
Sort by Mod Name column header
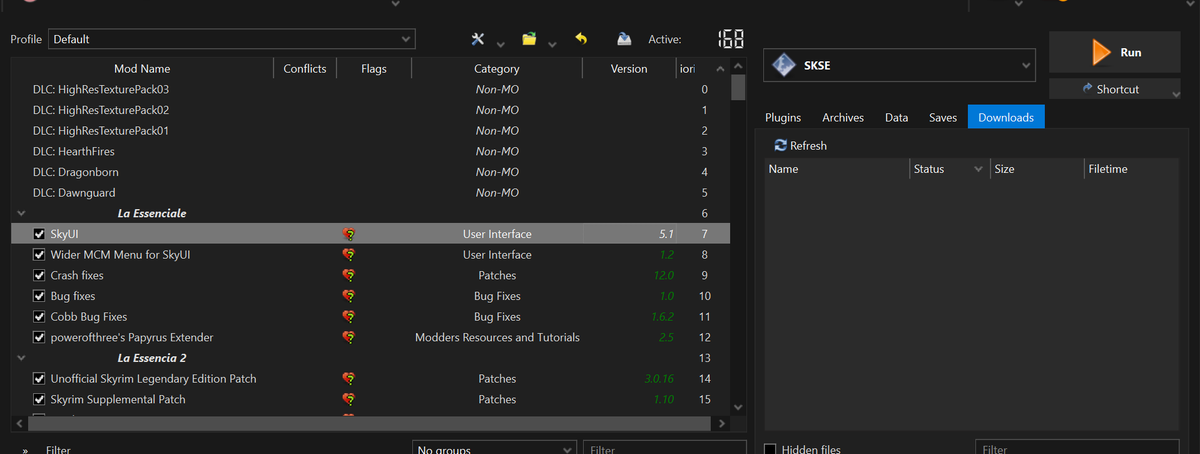pyautogui.click(x=142, y=69)
